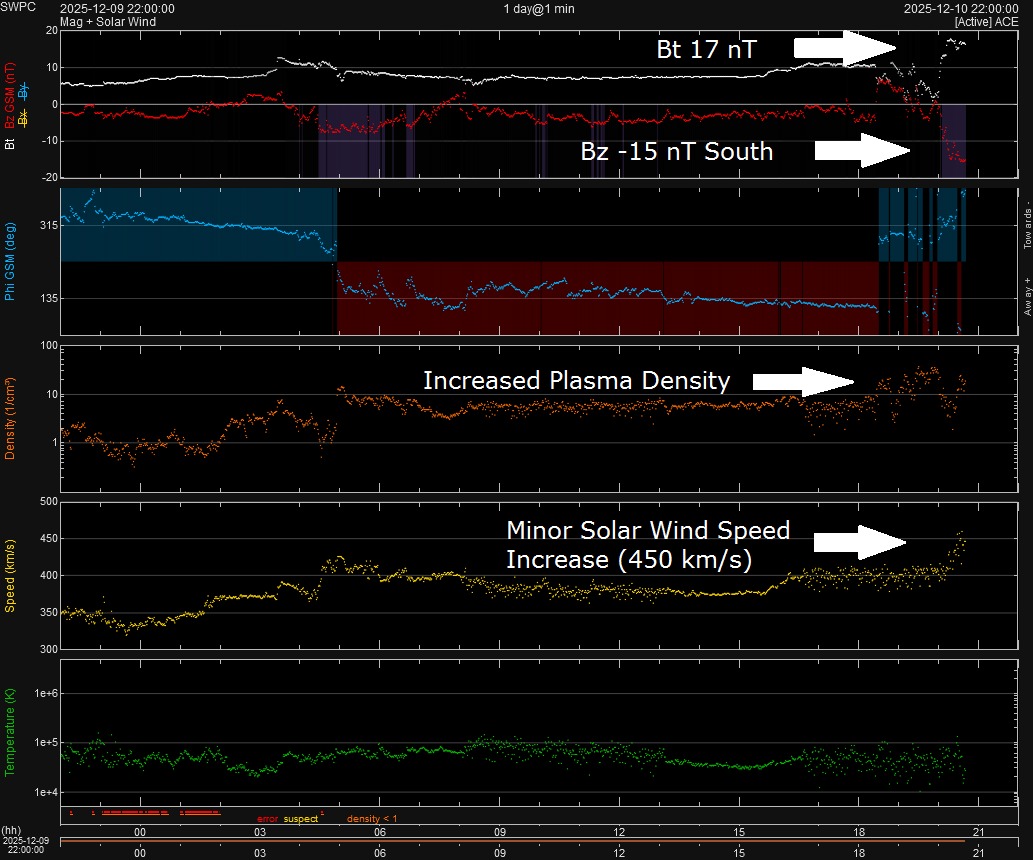Click the 'Towards -' sector label
Image resolution: width=1033 pixels, height=860 pixels.
tap(1027, 225)
